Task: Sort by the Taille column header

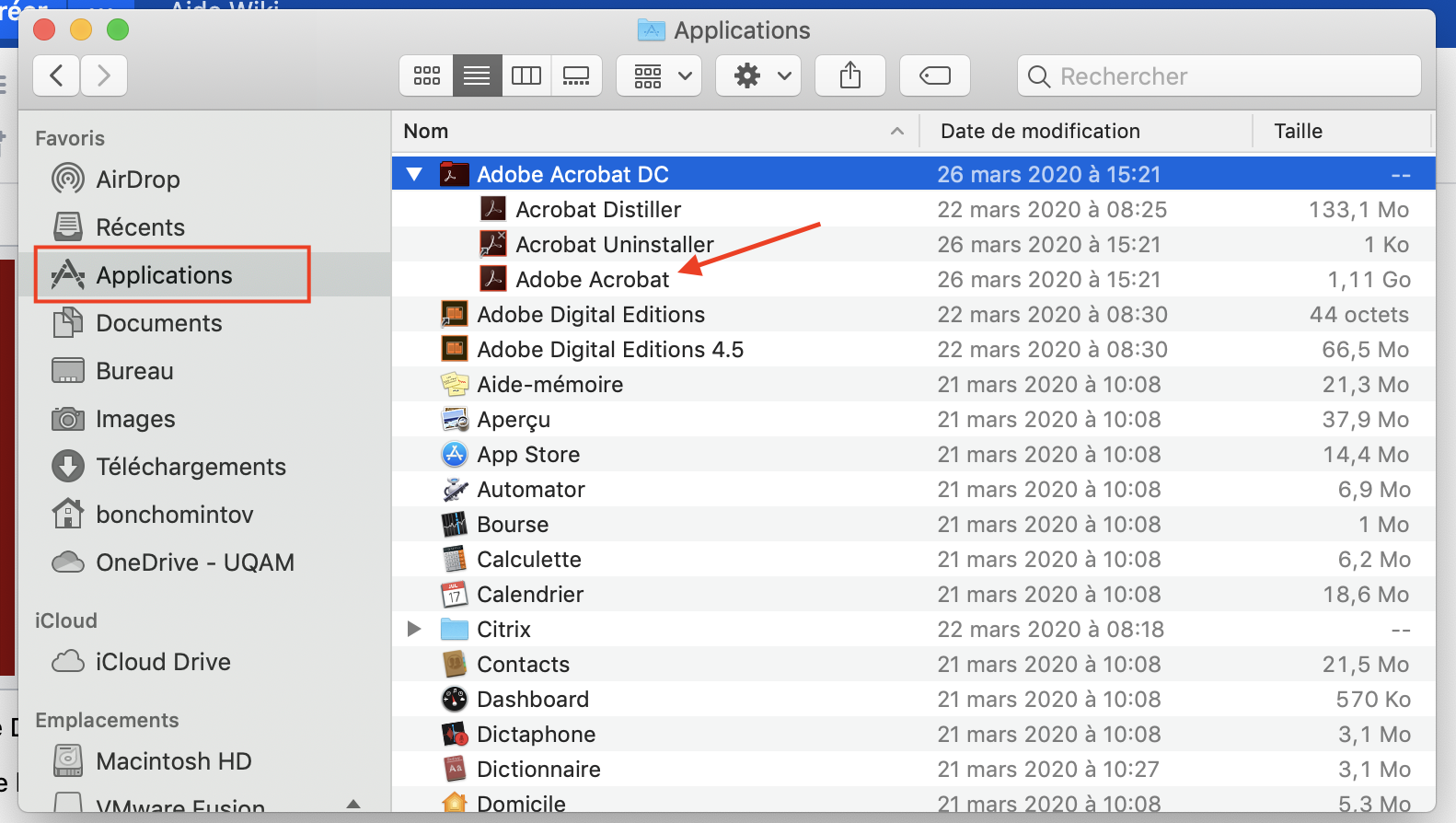Action: pos(1342,132)
